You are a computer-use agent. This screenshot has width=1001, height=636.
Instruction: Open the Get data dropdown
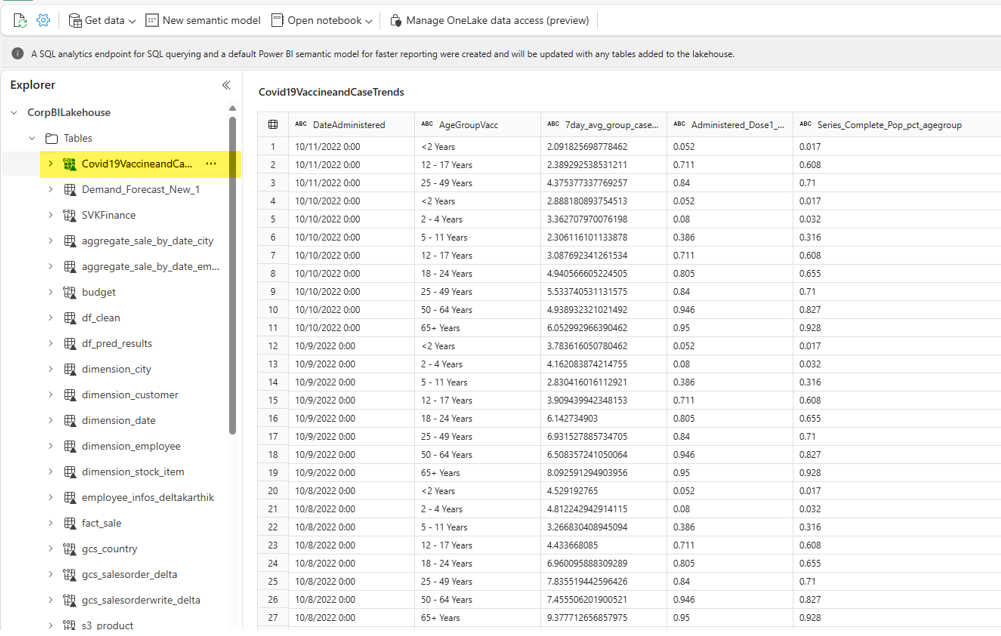(102, 20)
